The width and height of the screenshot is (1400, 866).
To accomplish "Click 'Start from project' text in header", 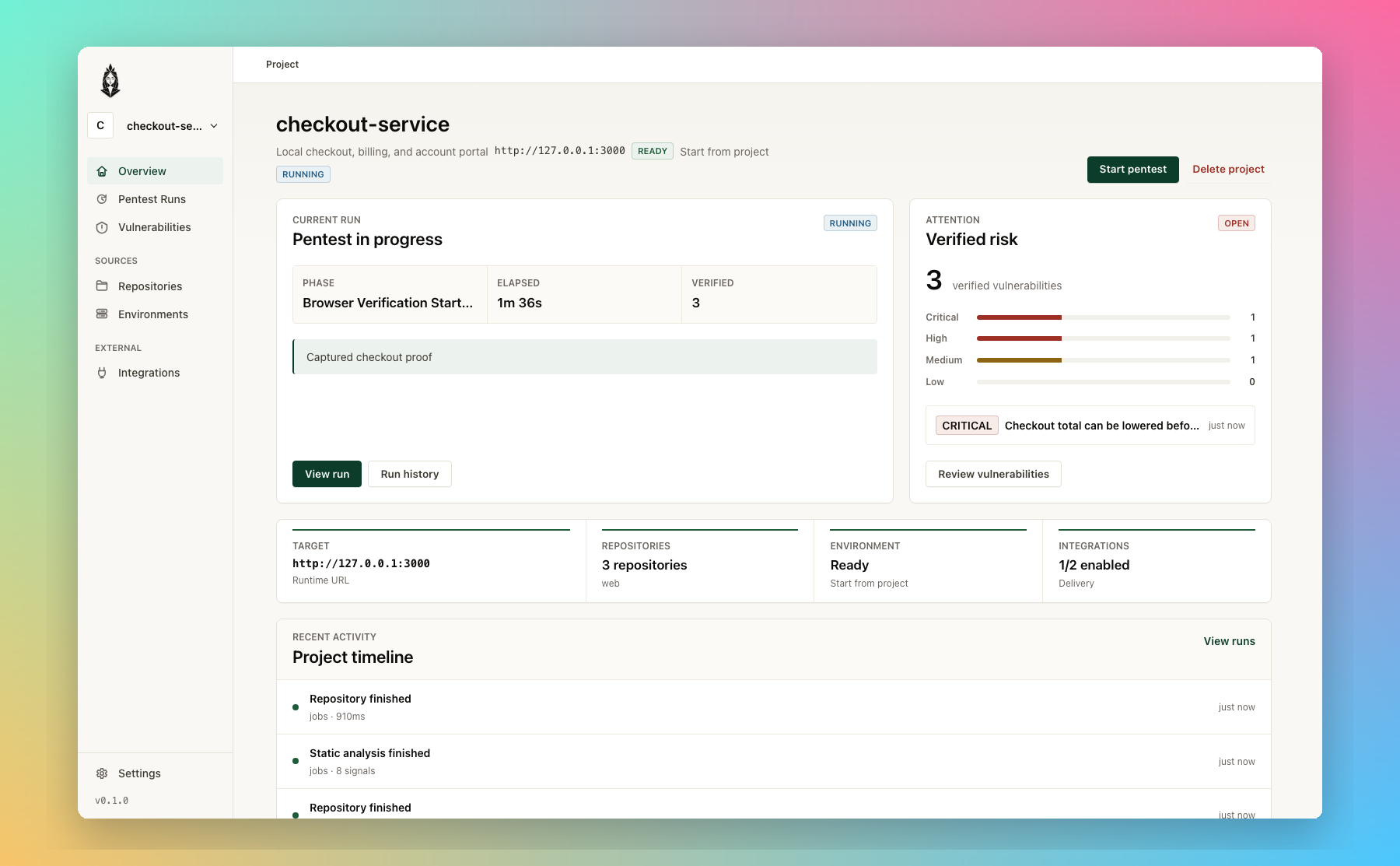I will [724, 152].
